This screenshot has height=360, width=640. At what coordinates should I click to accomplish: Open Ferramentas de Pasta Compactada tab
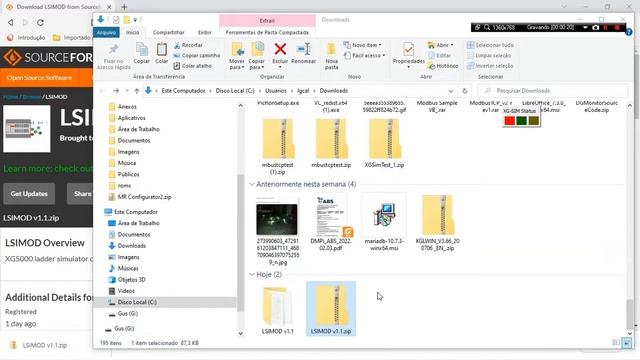click(x=267, y=32)
